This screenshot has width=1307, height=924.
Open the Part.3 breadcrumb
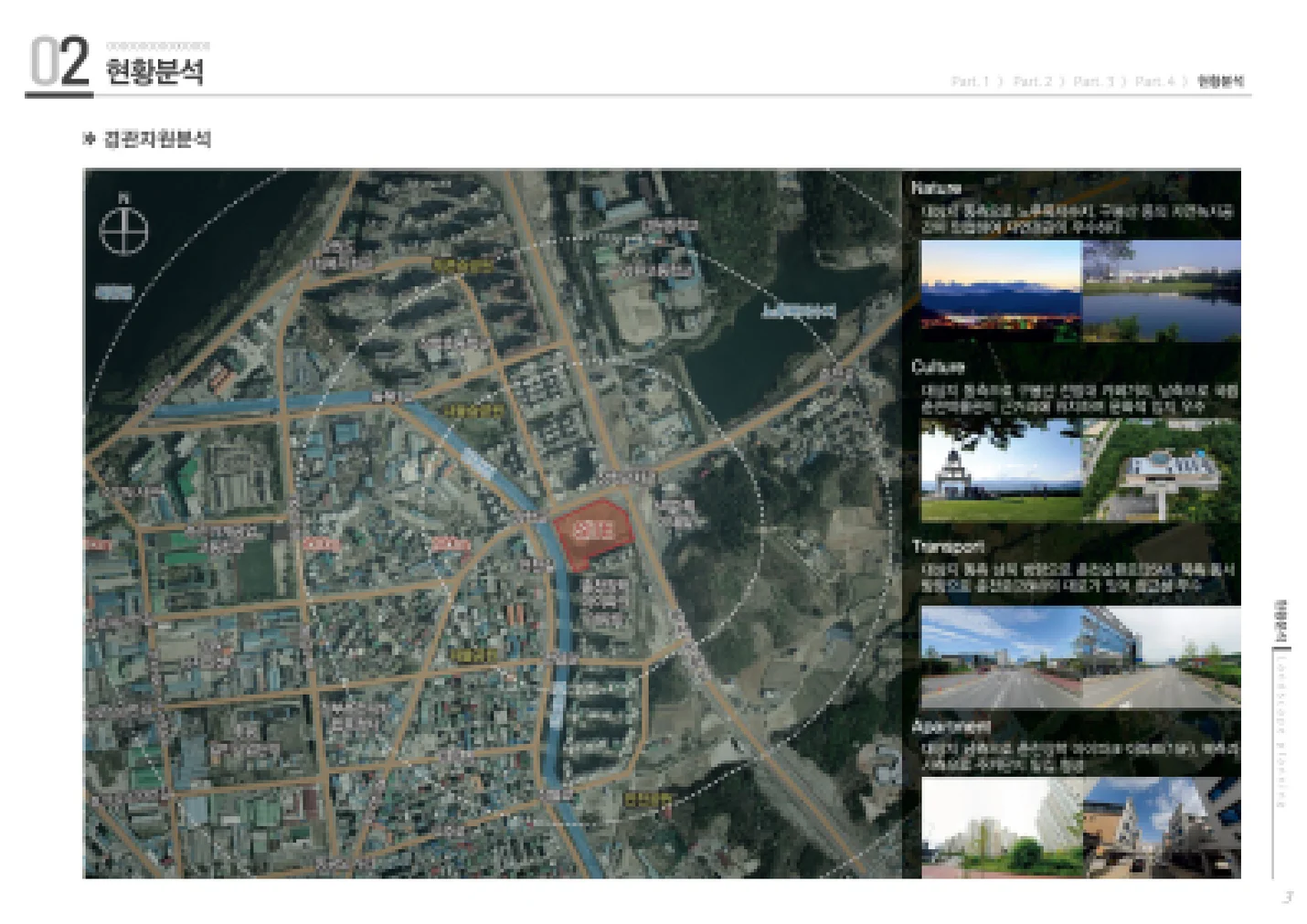1094,81
